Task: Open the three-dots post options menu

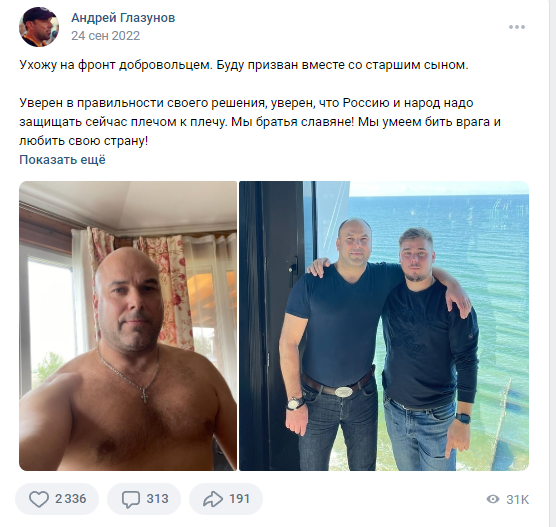Action: [517, 27]
